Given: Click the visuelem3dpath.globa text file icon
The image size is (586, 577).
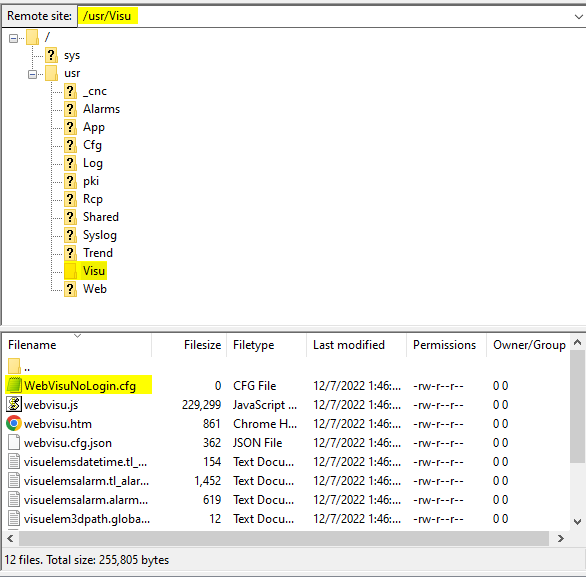Looking at the screenshot, I should [x=14, y=519].
